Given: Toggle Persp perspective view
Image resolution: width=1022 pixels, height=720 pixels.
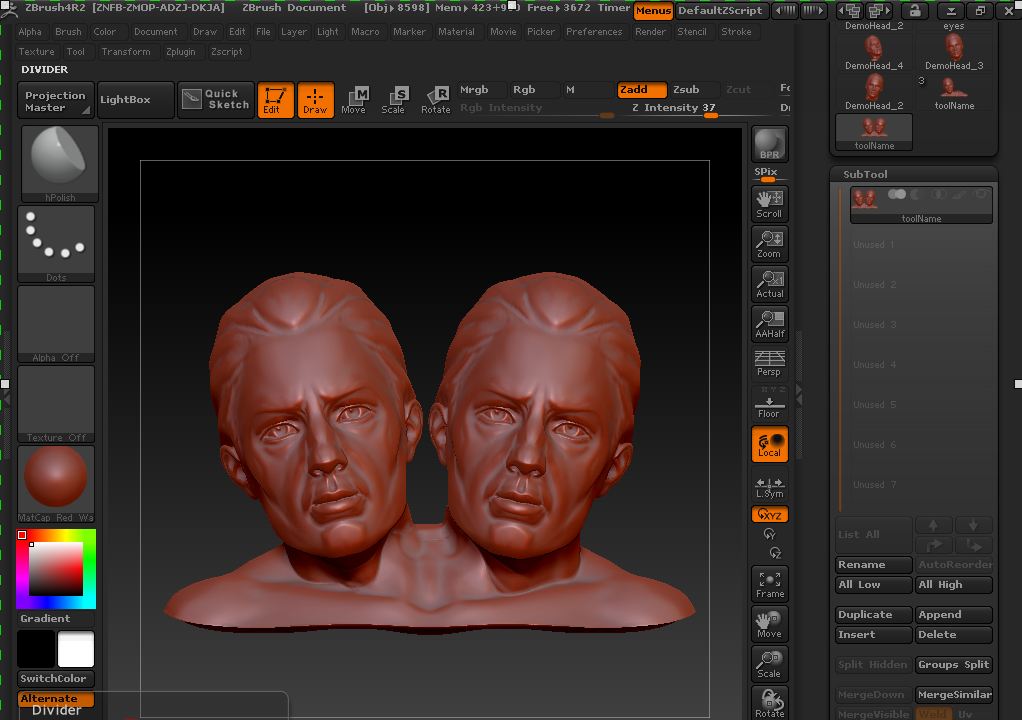Looking at the screenshot, I should (769, 363).
